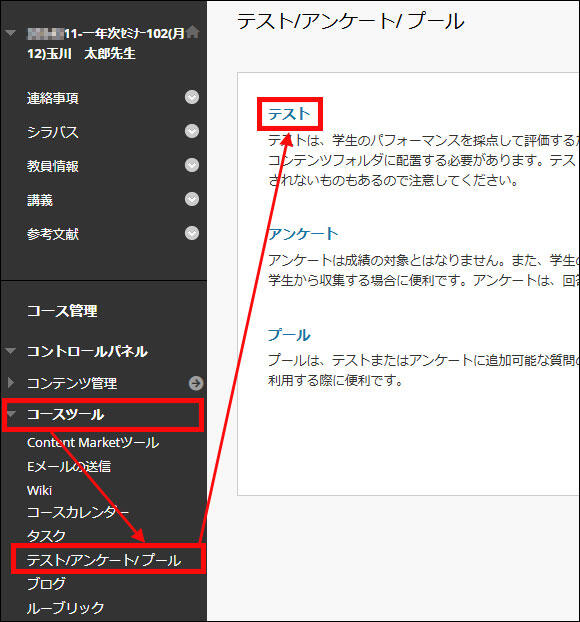
Task: Open the アンケート link
Action: point(303,233)
